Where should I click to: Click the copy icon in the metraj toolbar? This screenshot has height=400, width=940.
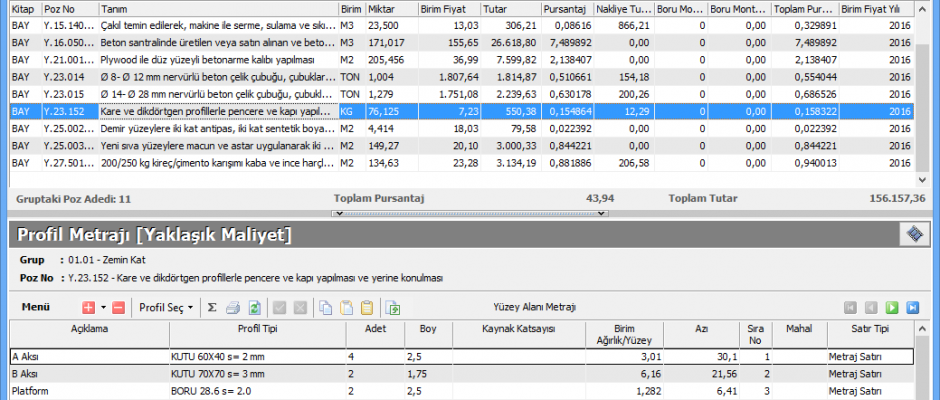pos(326,308)
